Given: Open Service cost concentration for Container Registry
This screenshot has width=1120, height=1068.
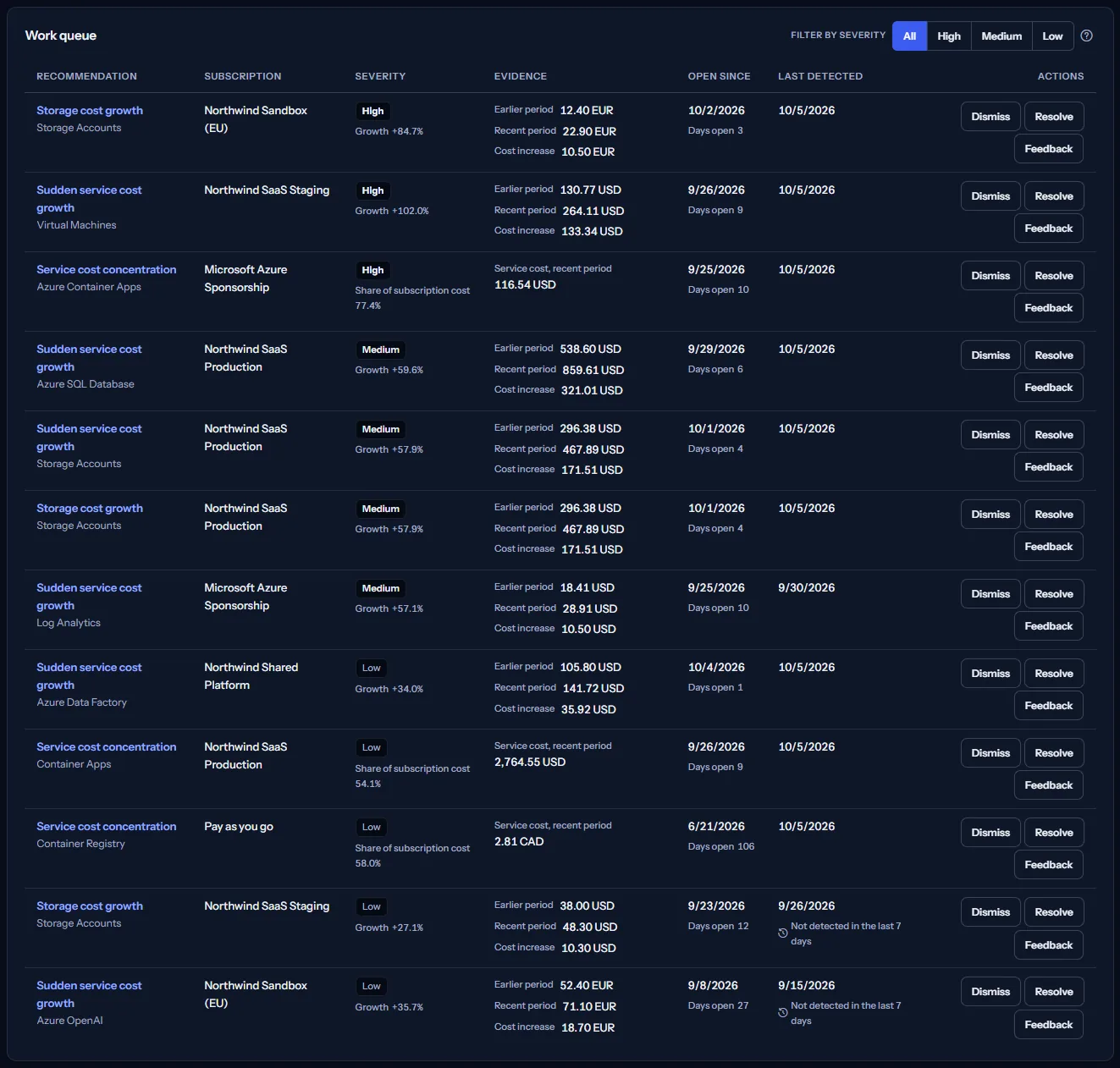Looking at the screenshot, I should coord(107,827).
